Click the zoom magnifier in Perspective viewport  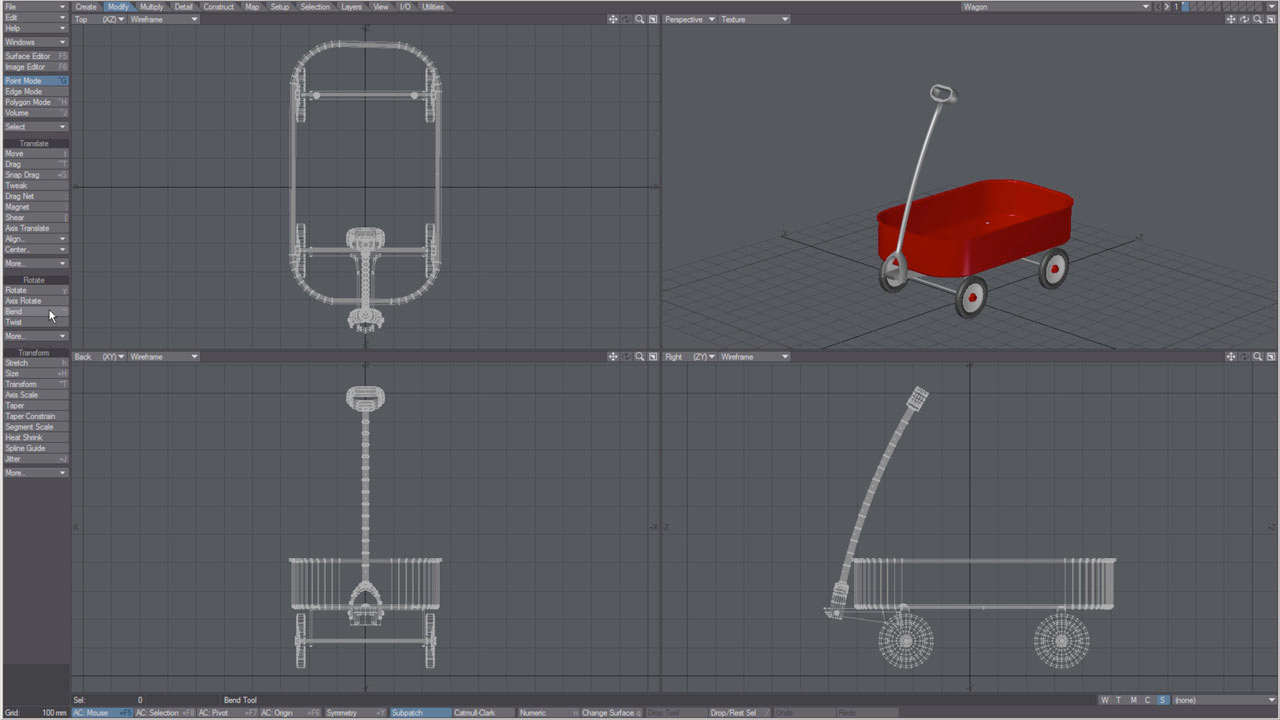point(1257,20)
